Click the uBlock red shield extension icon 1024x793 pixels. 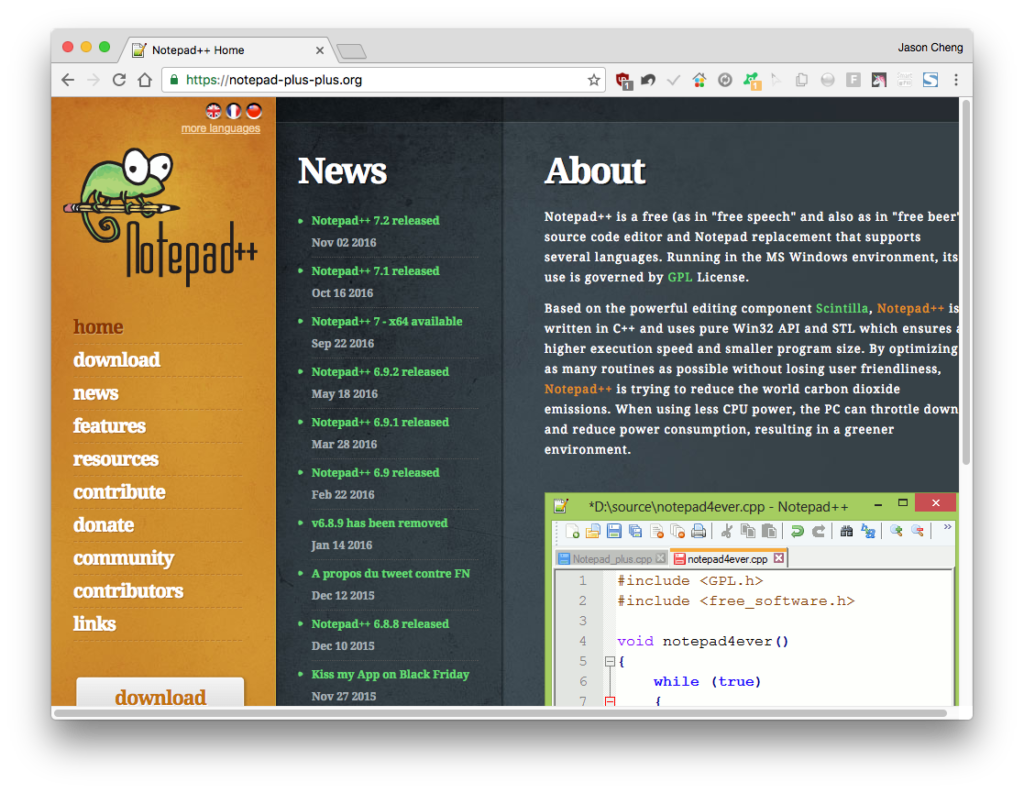click(623, 80)
